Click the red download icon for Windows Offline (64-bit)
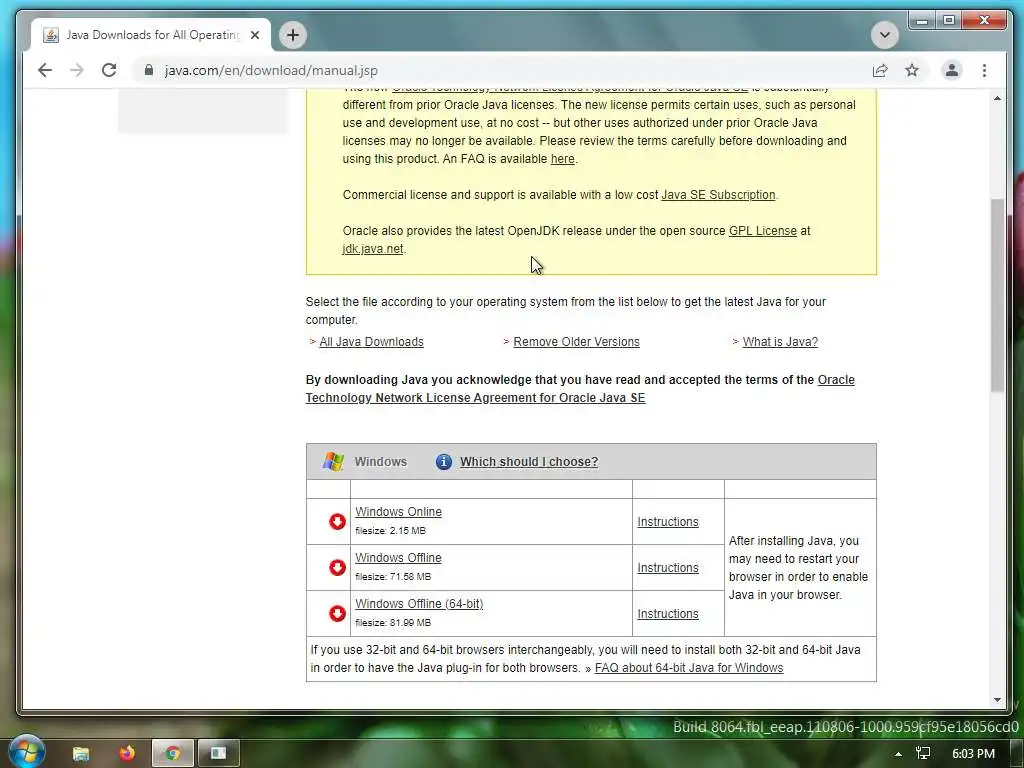 pyautogui.click(x=337, y=613)
